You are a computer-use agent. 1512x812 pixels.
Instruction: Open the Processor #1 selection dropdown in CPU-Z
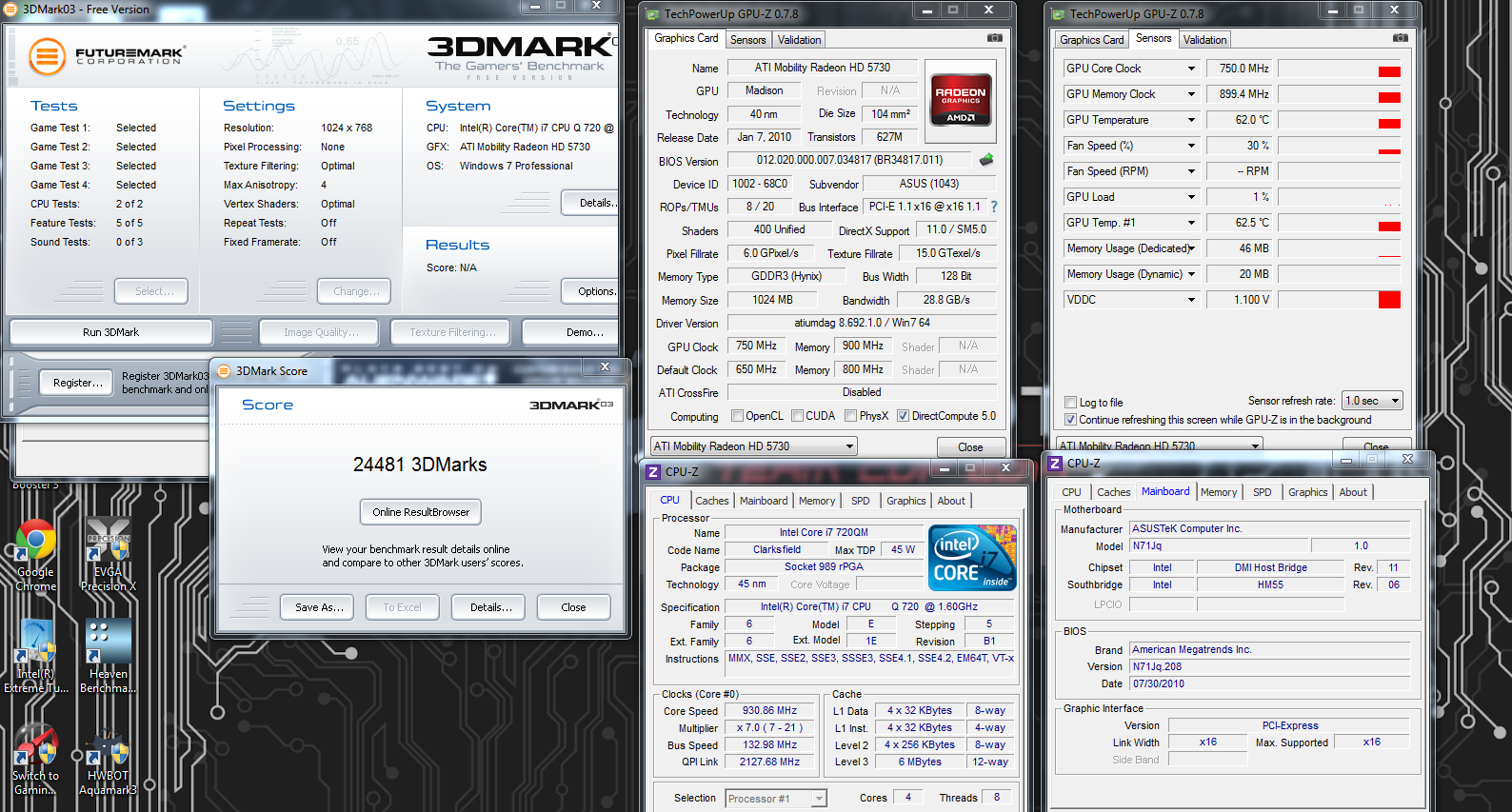coord(775,799)
